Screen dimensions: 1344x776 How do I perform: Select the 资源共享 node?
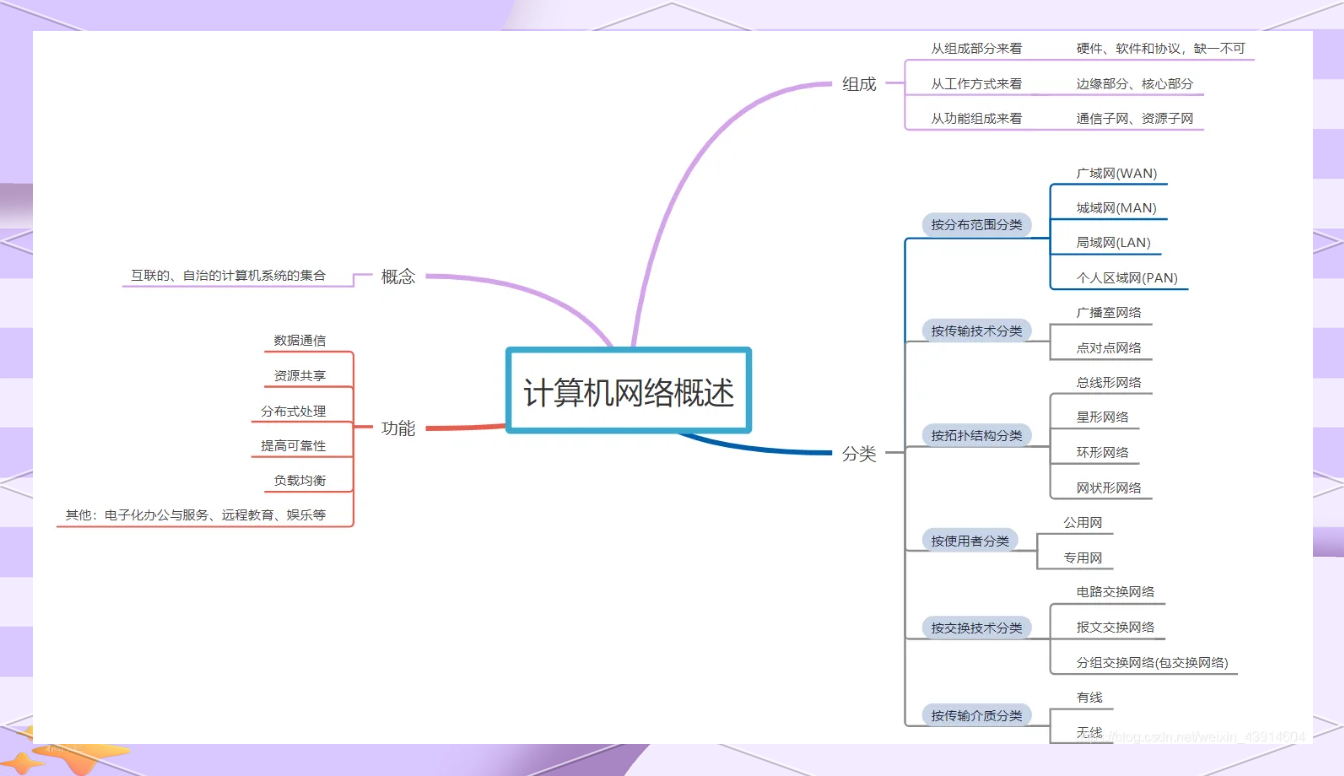pyautogui.click(x=300, y=376)
